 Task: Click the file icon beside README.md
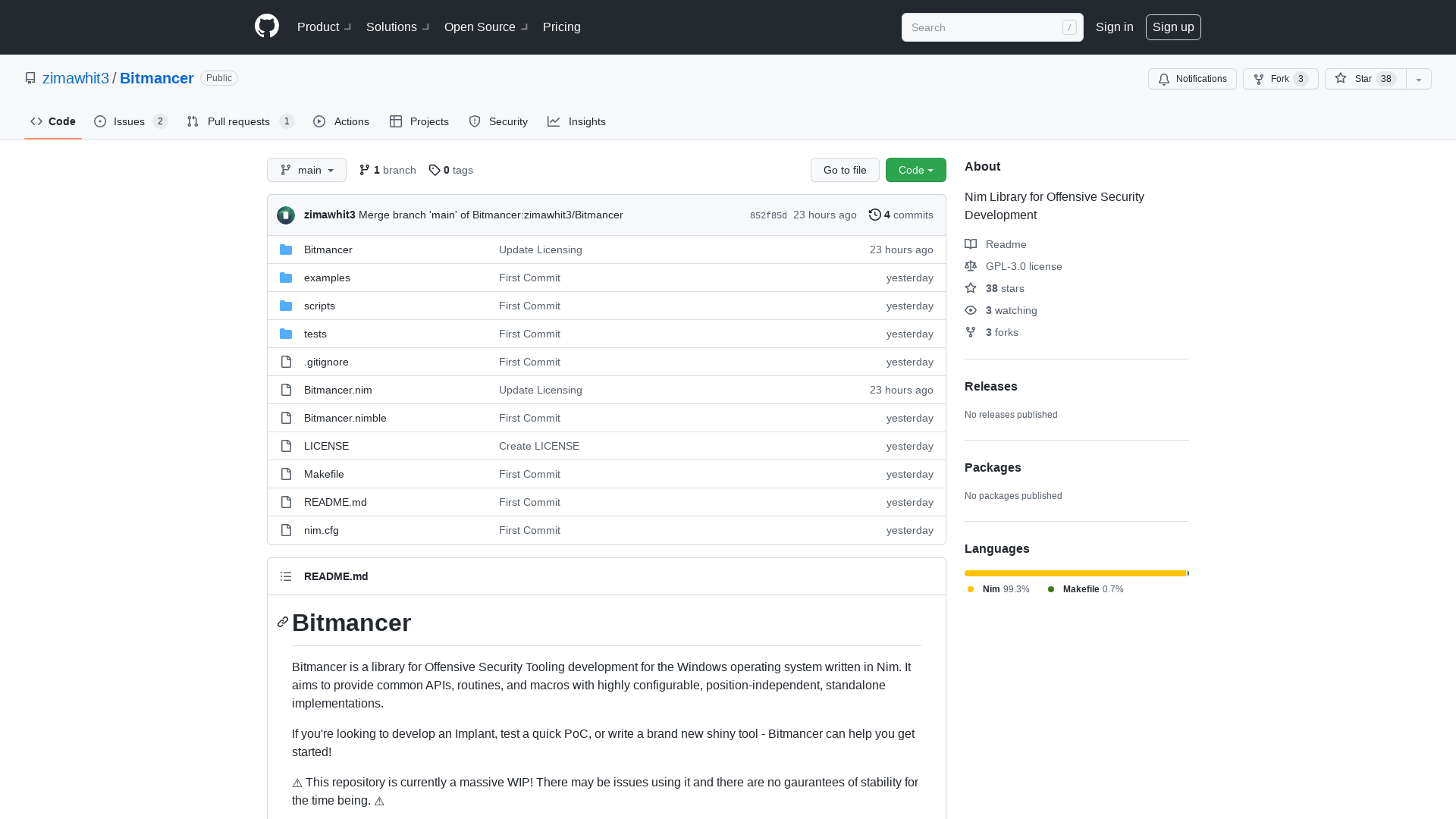[x=286, y=501]
